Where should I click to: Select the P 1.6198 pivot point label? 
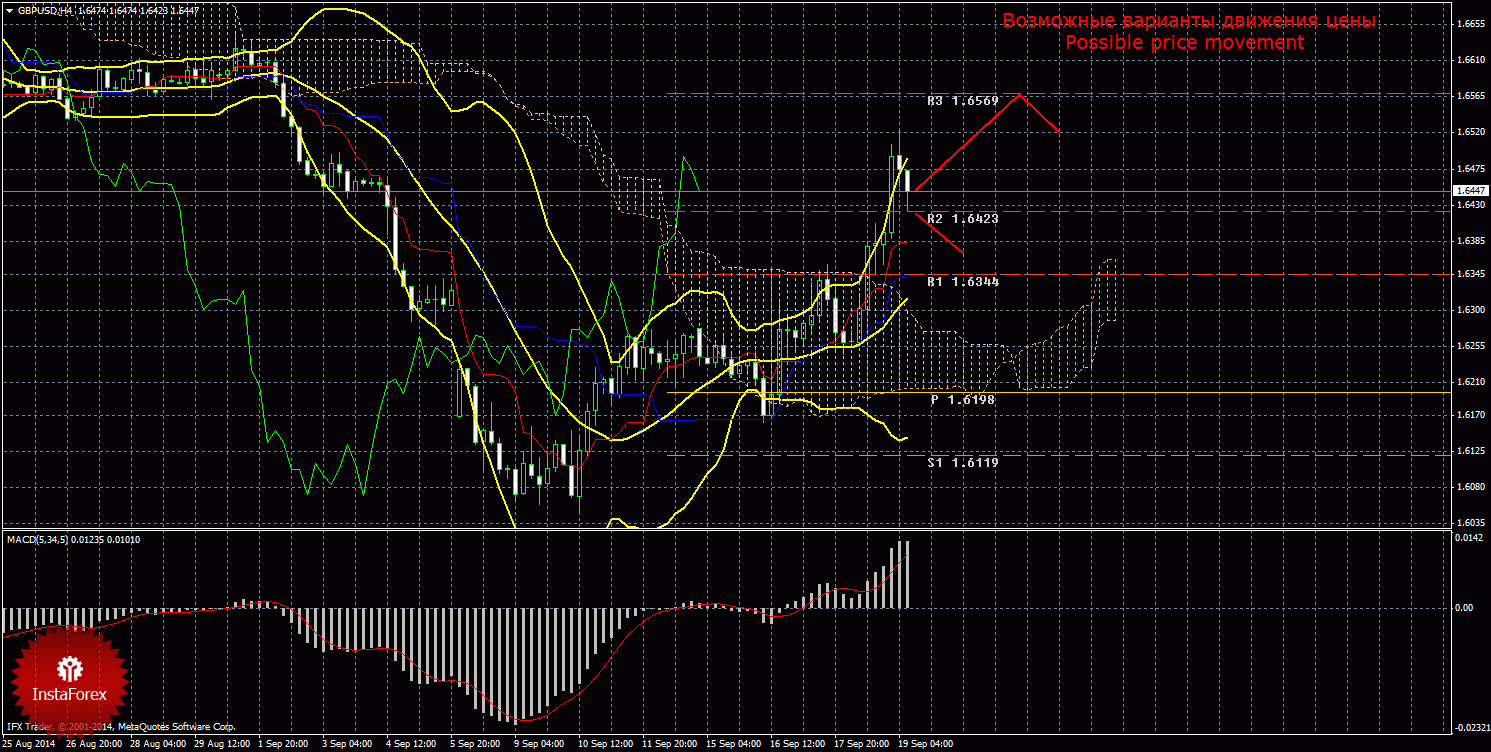964,399
